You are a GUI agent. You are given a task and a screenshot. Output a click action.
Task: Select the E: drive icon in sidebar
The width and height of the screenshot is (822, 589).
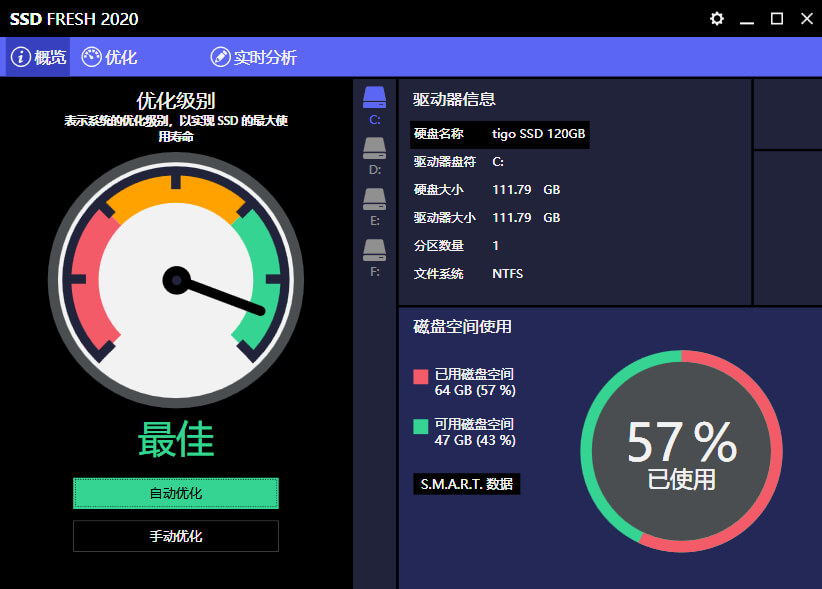374,198
